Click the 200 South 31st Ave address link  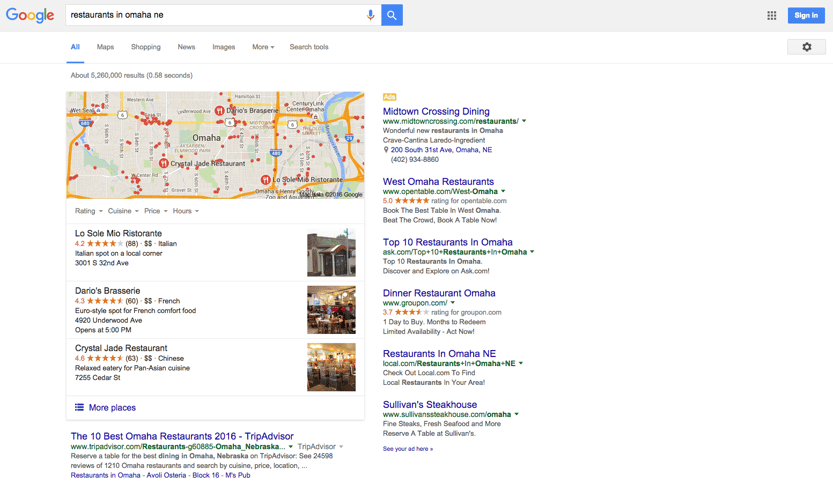click(x=441, y=150)
